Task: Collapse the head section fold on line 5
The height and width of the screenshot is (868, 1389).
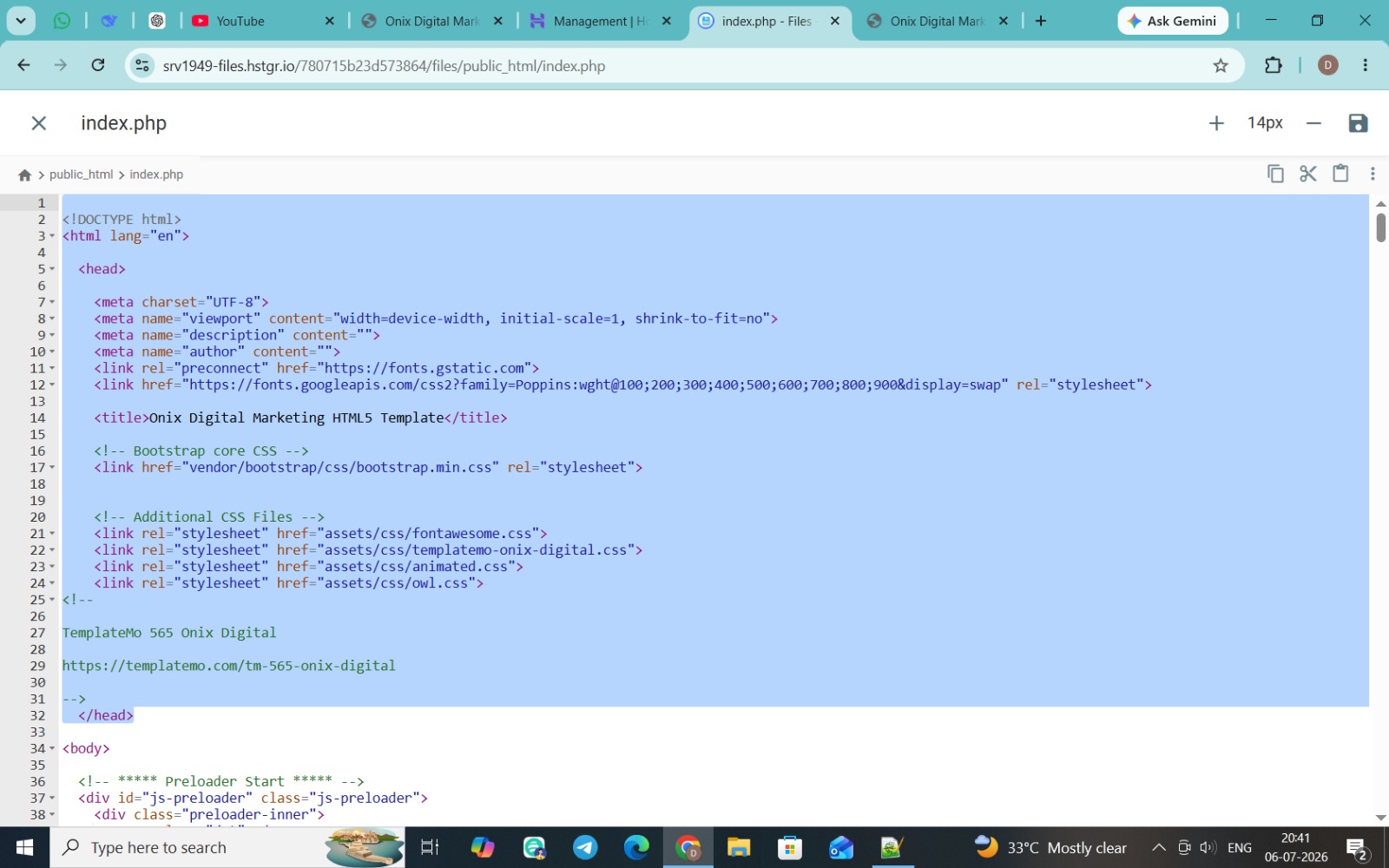Action: (x=52, y=269)
